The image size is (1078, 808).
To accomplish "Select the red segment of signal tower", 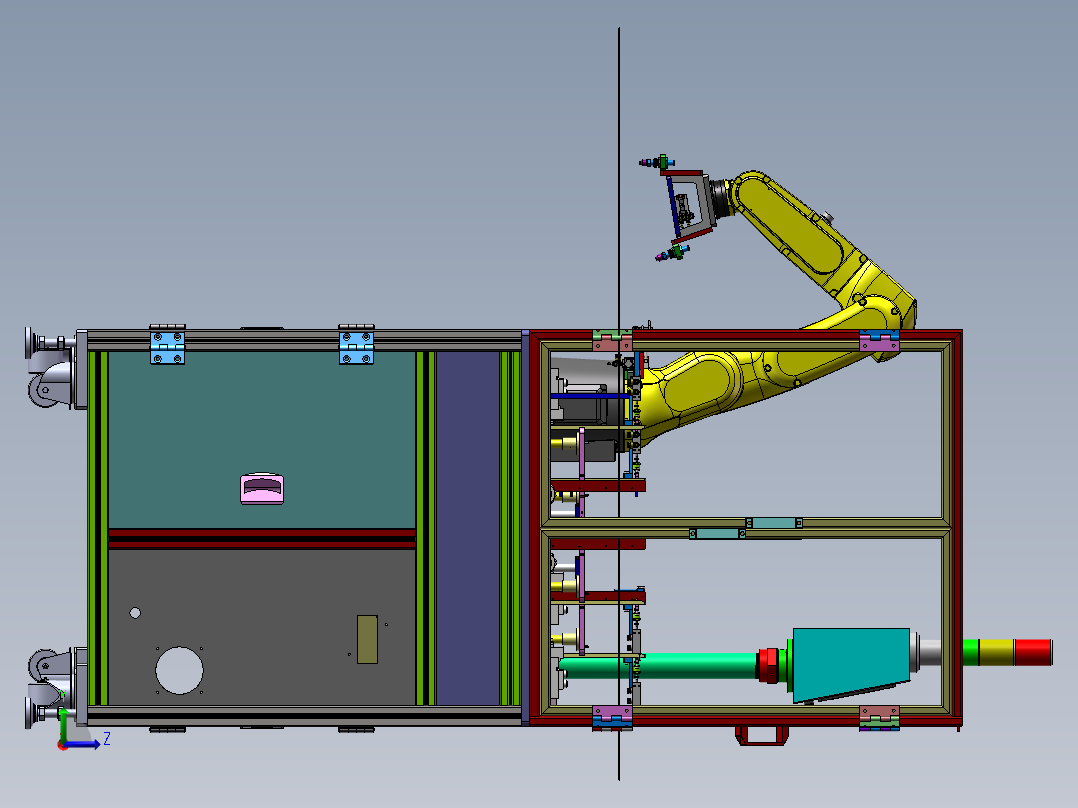I will (x=1033, y=653).
